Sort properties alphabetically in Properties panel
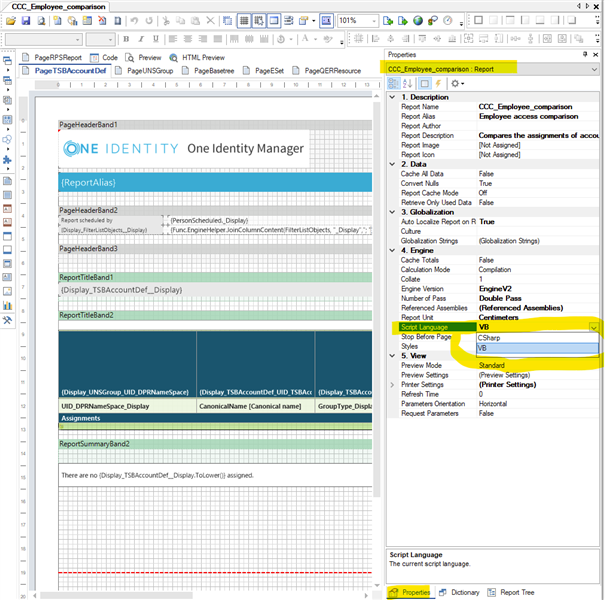 point(408,83)
